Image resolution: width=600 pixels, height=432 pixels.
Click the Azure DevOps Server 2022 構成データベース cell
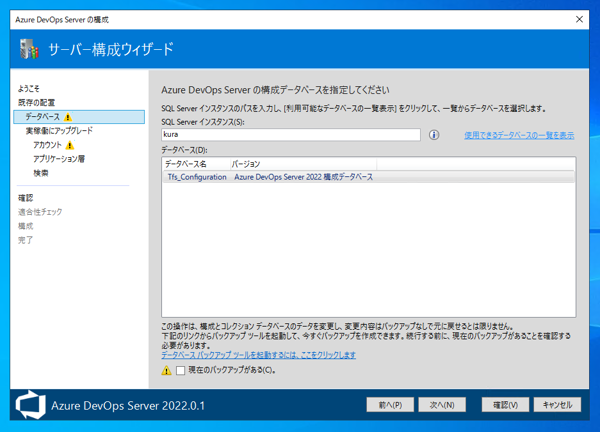point(303,177)
